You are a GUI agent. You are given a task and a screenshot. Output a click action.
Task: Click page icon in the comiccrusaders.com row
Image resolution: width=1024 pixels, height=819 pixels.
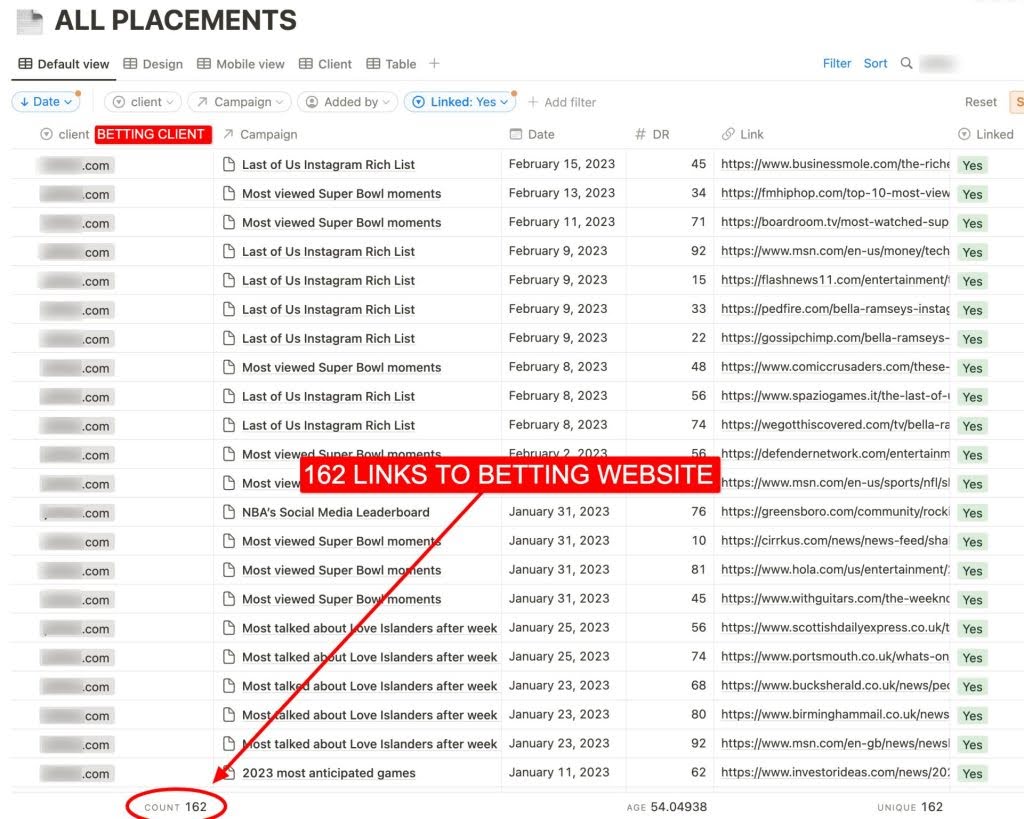pyautogui.click(x=229, y=367)
